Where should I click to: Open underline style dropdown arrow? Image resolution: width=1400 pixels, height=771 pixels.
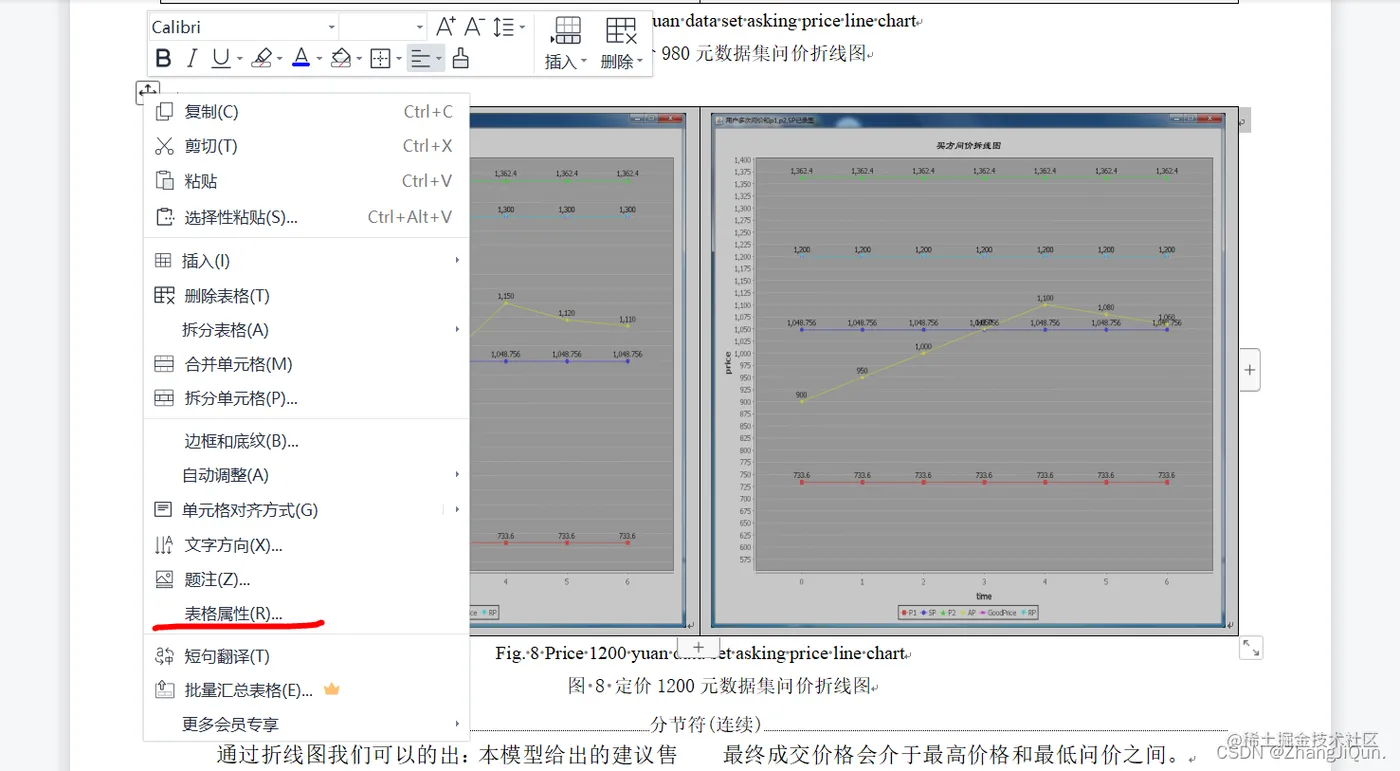(238, 59)
